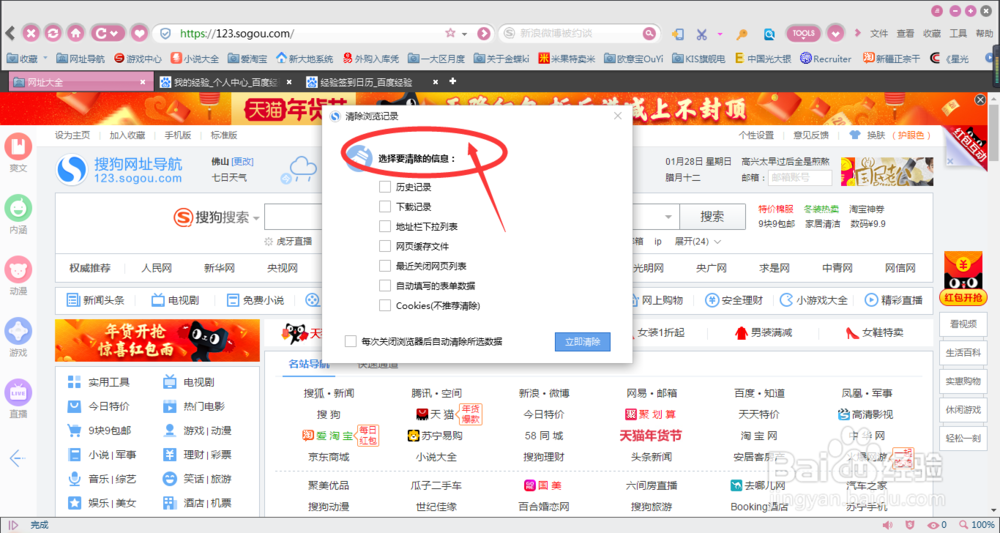Open the 查看 menu
Image resolution: width=1000 pixels, height=533 pixels.
point(906,33)
